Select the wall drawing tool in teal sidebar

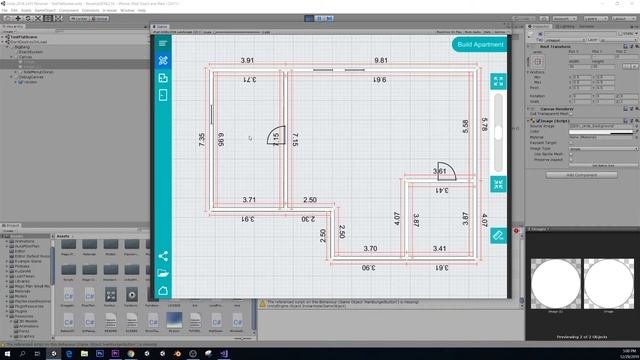(x=163, y=61)
